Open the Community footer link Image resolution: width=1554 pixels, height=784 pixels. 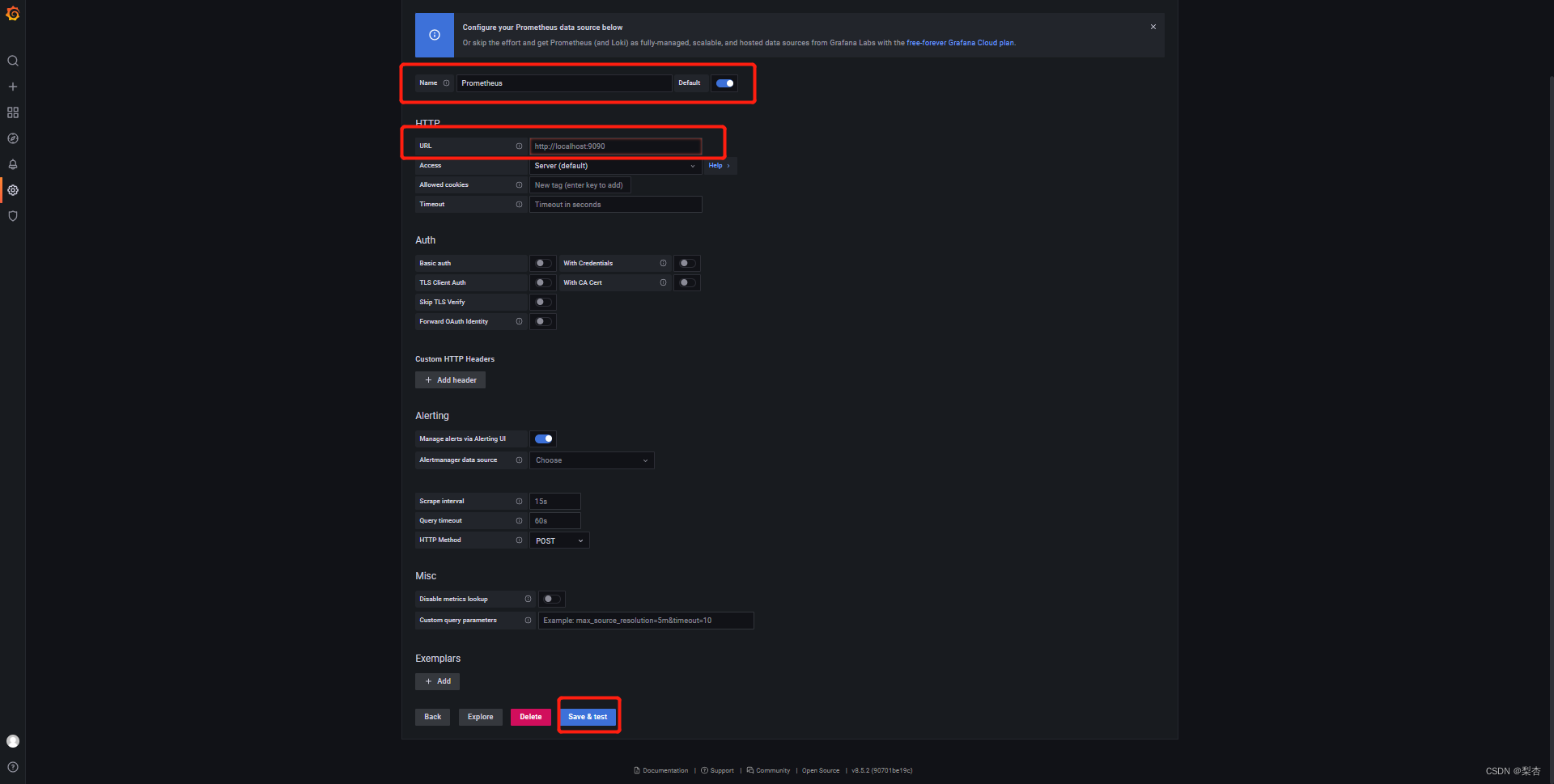pyautogui.click(x=768, y=770)
